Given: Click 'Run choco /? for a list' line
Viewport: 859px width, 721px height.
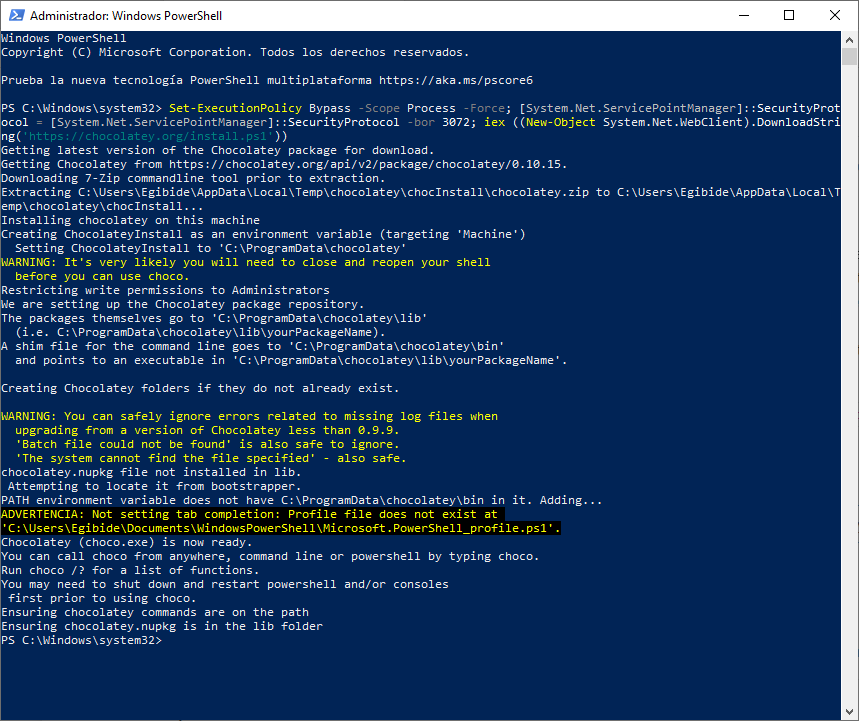Looking at the screenshot, I should 130,570.
